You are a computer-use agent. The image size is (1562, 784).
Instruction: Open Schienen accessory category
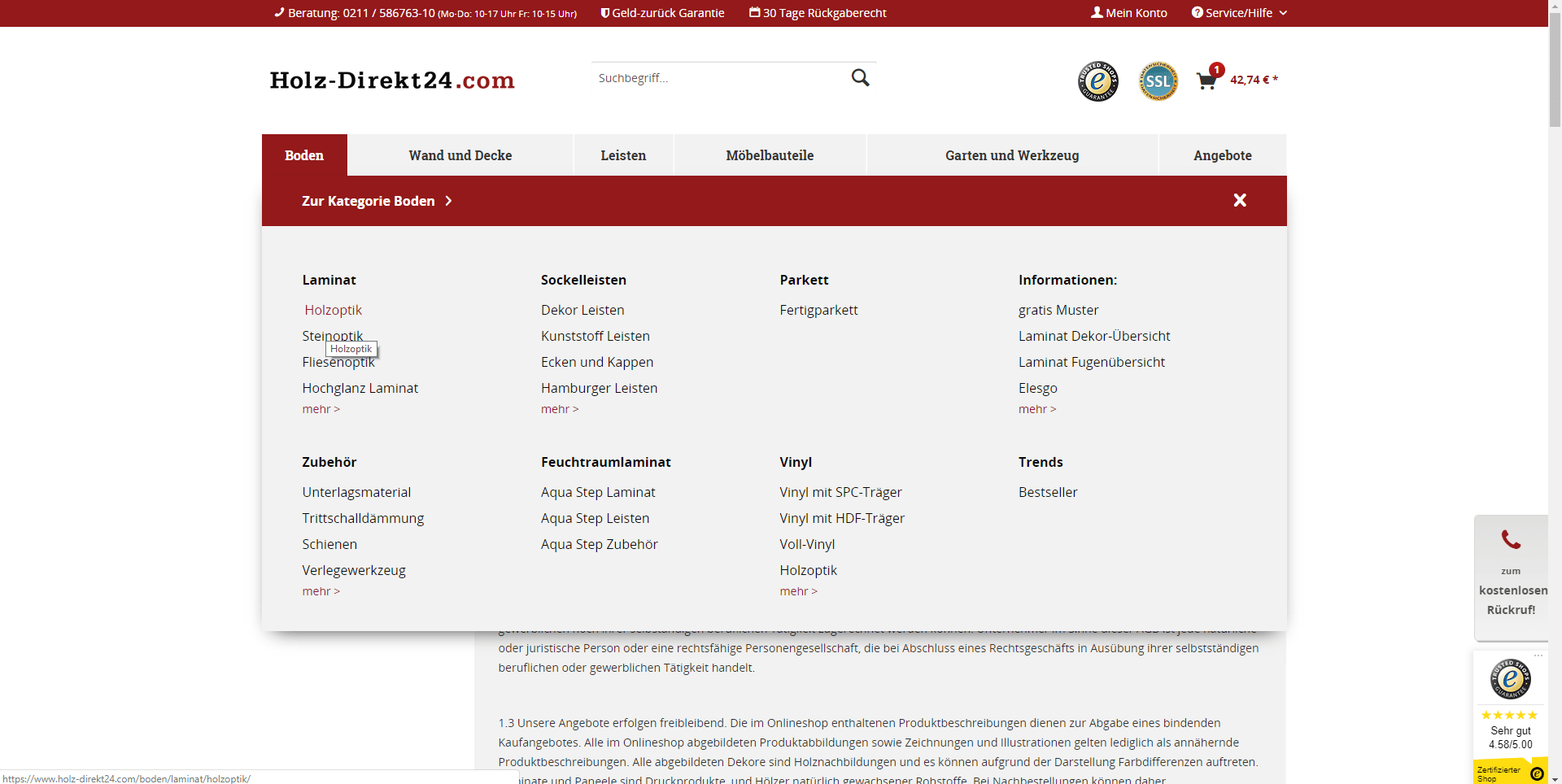[329, 544]
